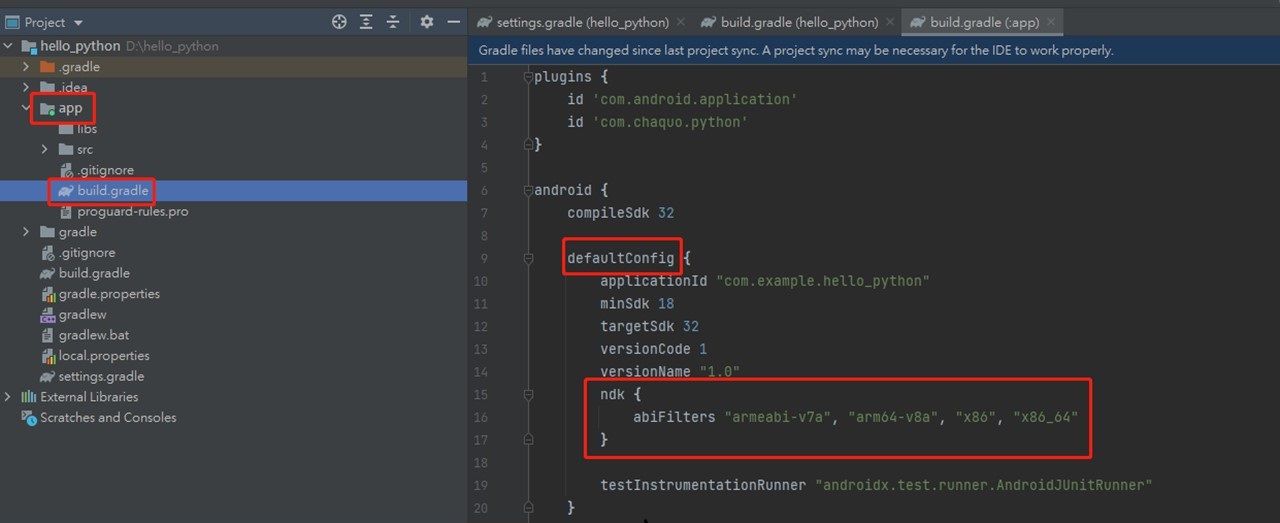Click the .idea folder name

72,87
